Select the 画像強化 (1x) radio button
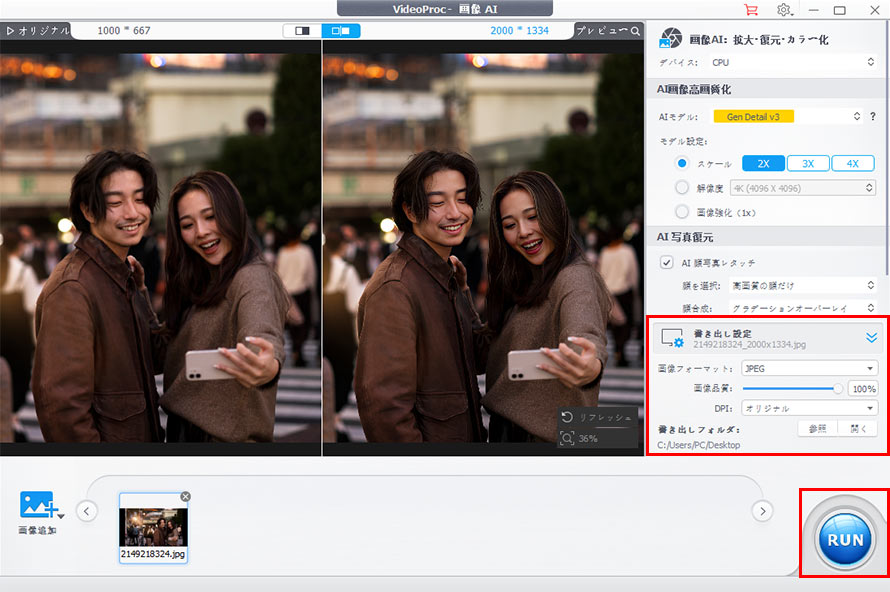The width and height of the screenshot is (890, 592). pos(682,211)
